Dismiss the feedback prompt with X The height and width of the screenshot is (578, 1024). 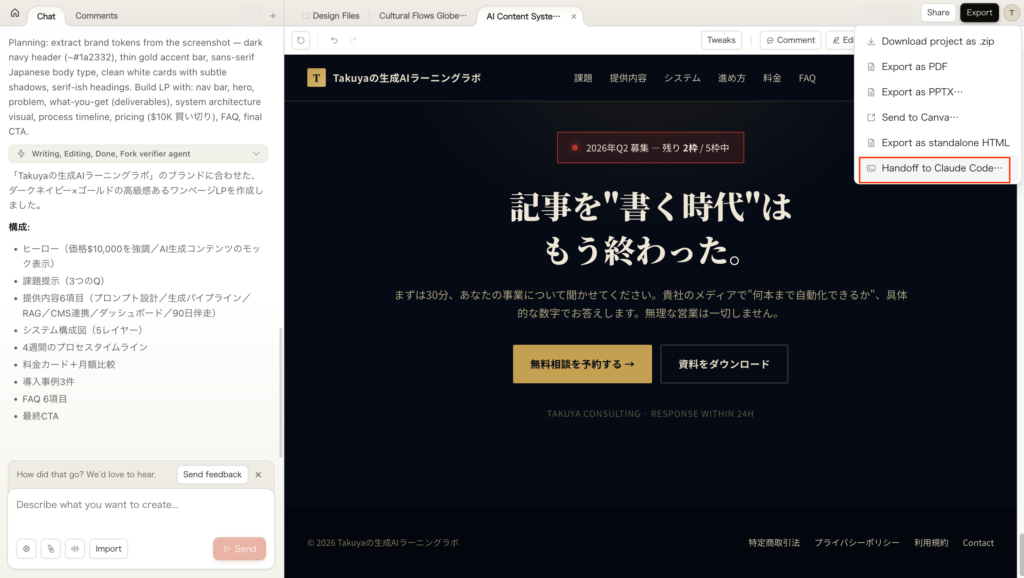tap(258, 474)
